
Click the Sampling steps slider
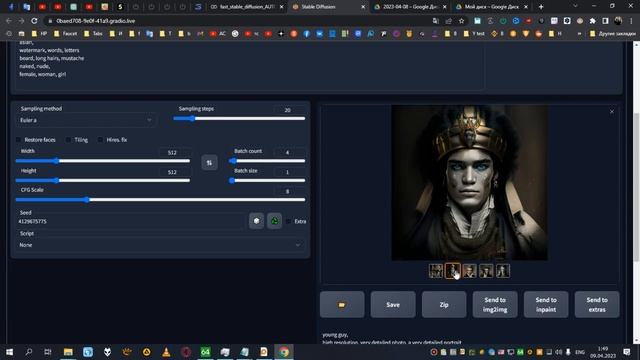tap(239, 118)
